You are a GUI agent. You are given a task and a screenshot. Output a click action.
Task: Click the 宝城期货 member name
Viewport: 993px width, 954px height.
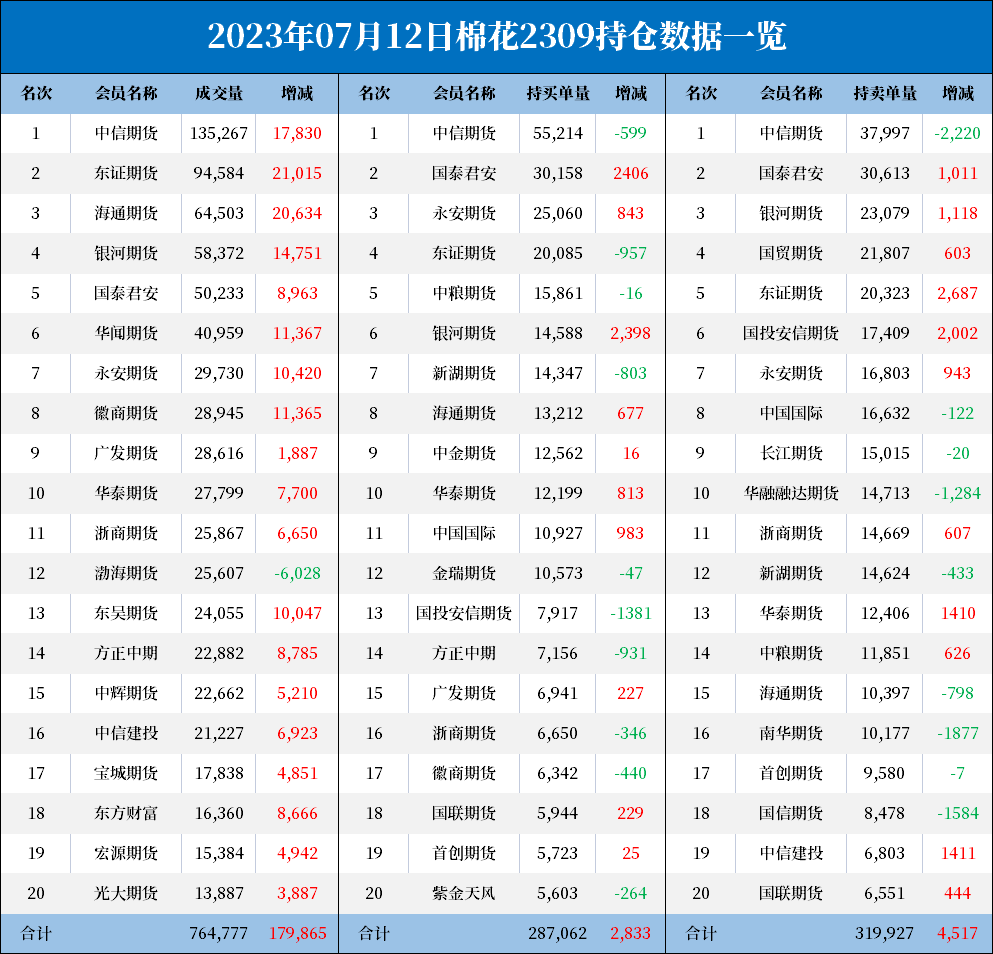[x=126, y=773]
